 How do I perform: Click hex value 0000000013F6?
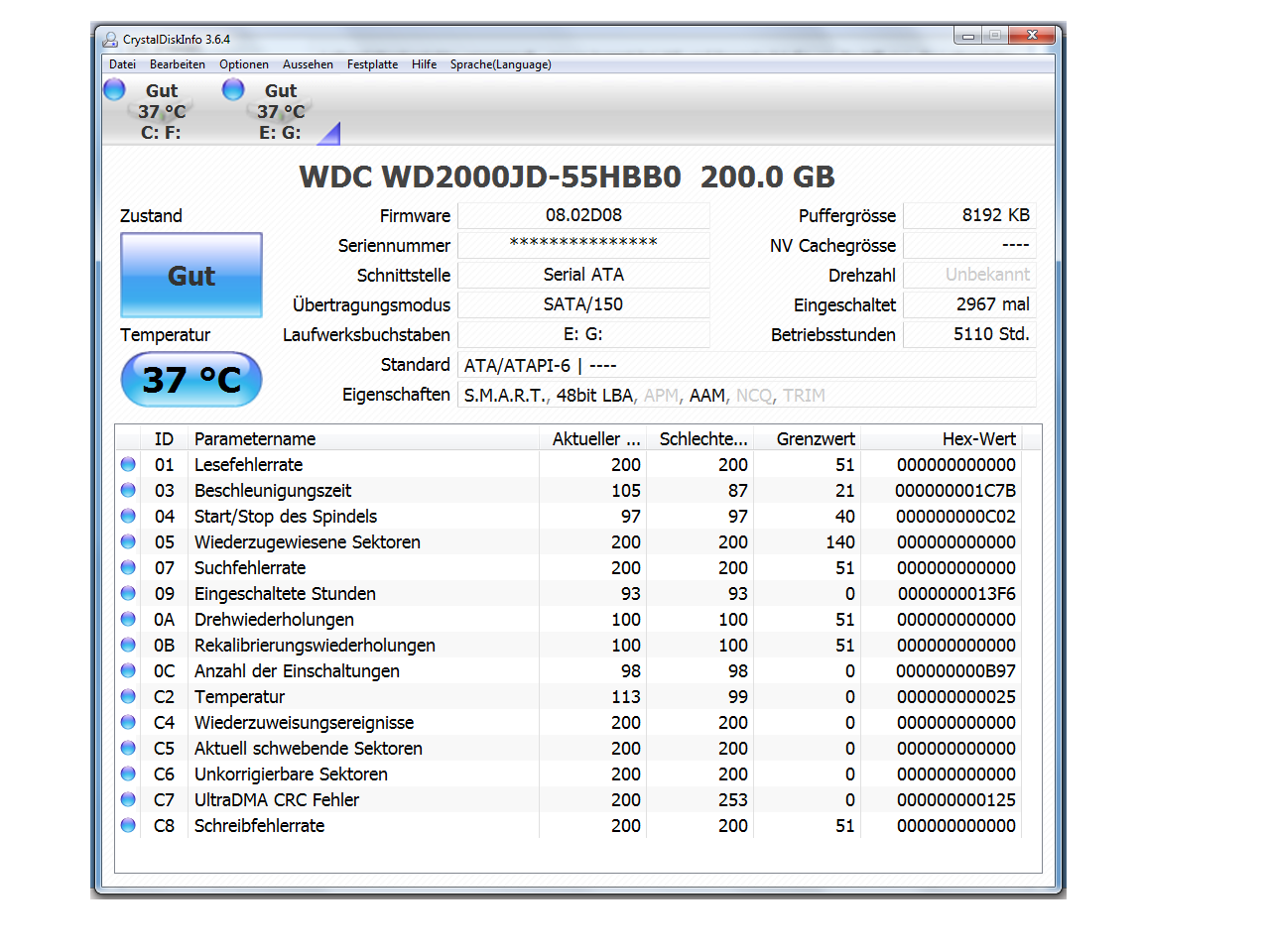tap(956, 593)
